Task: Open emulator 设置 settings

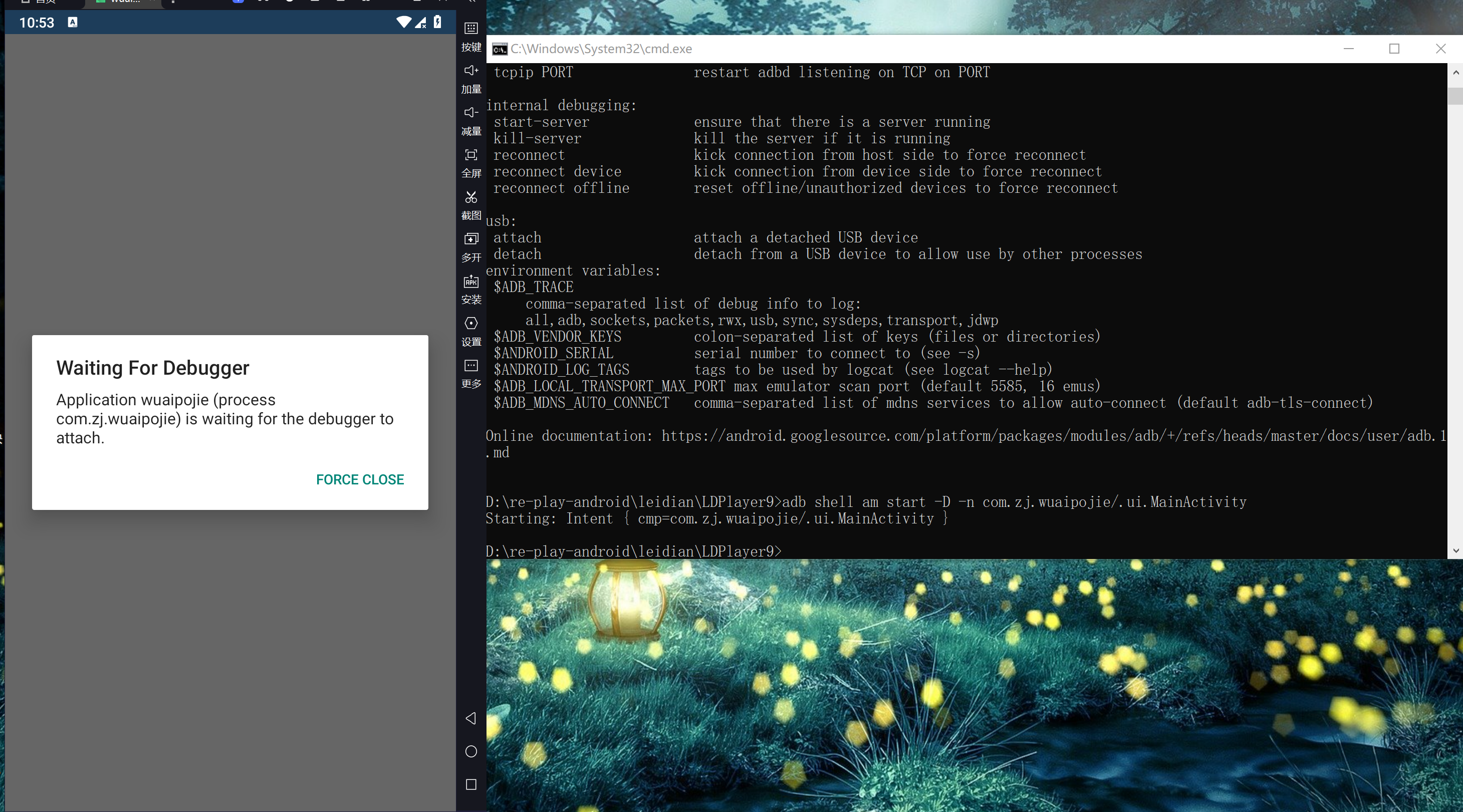Action: (471, 323)
